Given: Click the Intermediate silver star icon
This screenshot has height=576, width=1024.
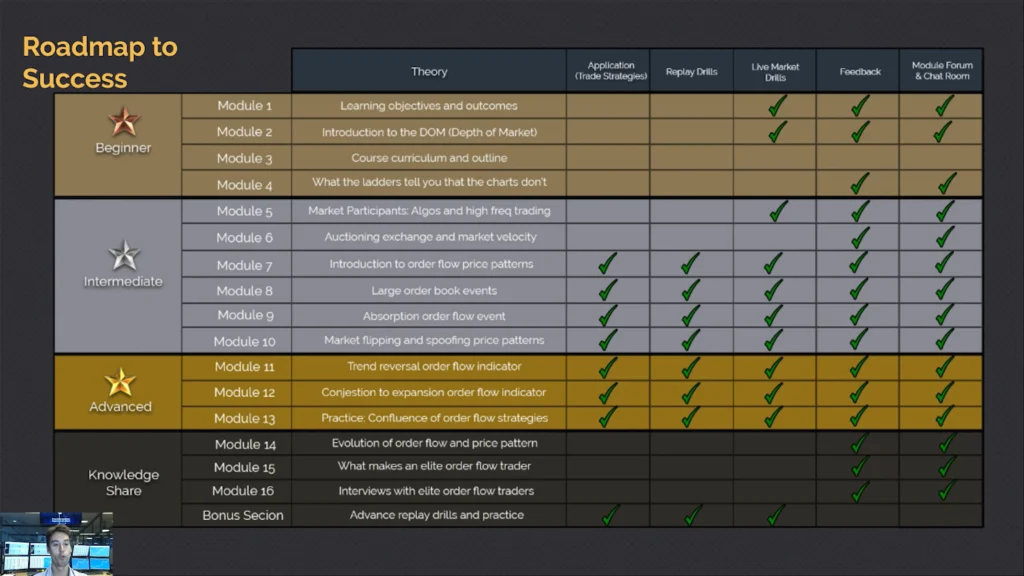Looking at the screenshot, I should click(x=123, y=255).
